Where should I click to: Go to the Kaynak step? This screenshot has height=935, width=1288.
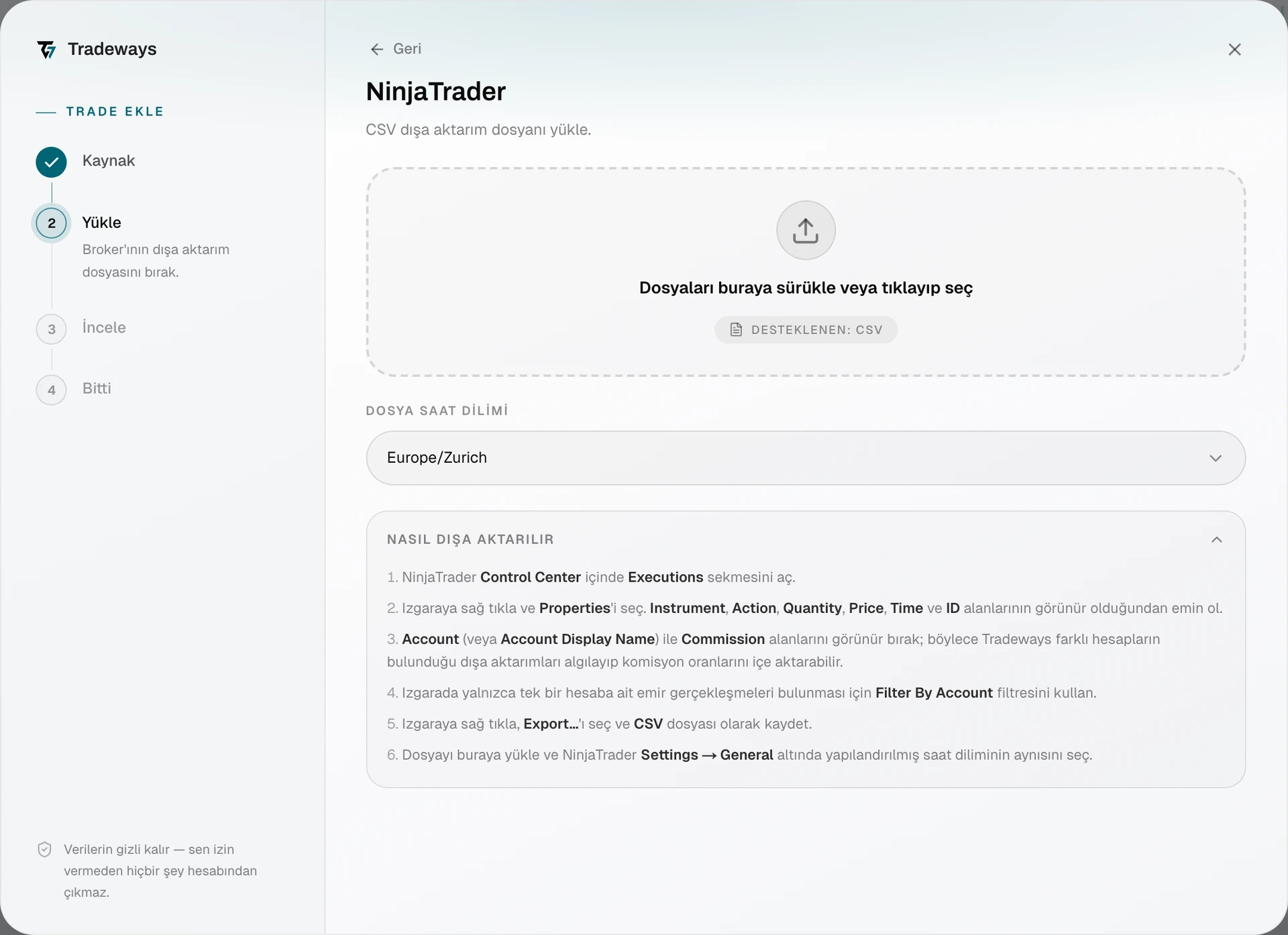(109, 161)
